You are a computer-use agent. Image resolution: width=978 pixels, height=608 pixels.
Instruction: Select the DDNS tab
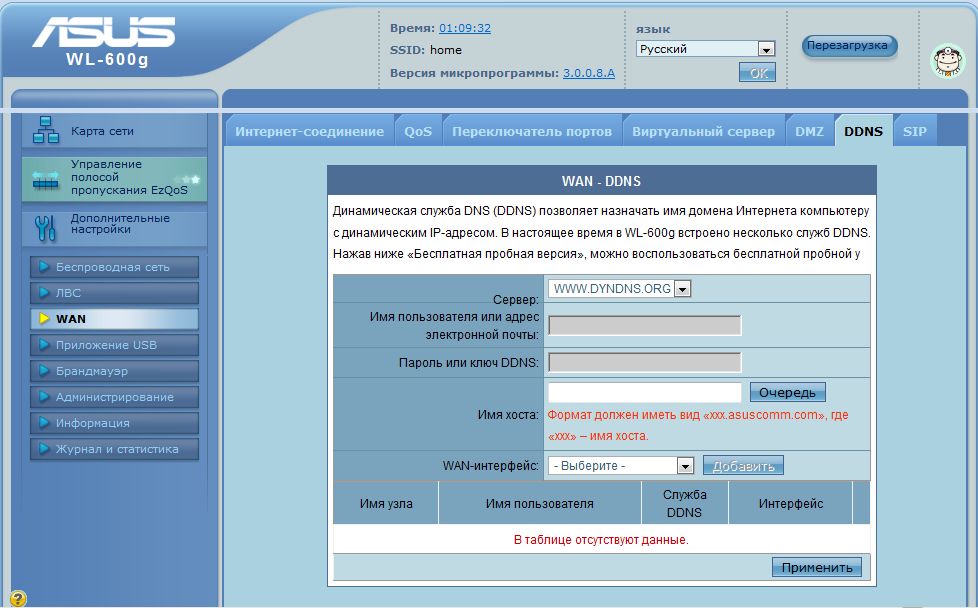tap(864, 131)
